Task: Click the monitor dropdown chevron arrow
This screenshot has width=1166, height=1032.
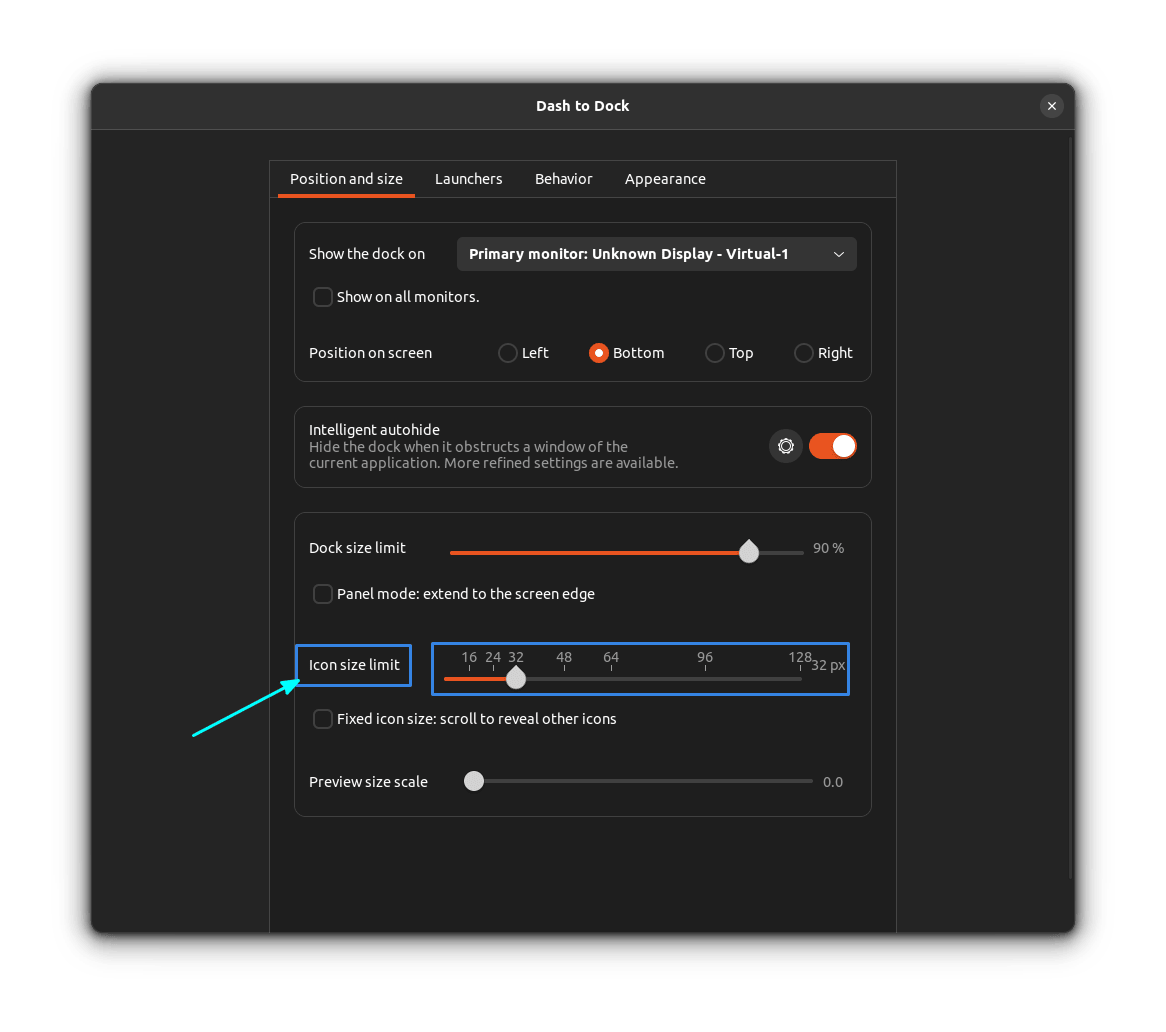Action: [839, 254]
